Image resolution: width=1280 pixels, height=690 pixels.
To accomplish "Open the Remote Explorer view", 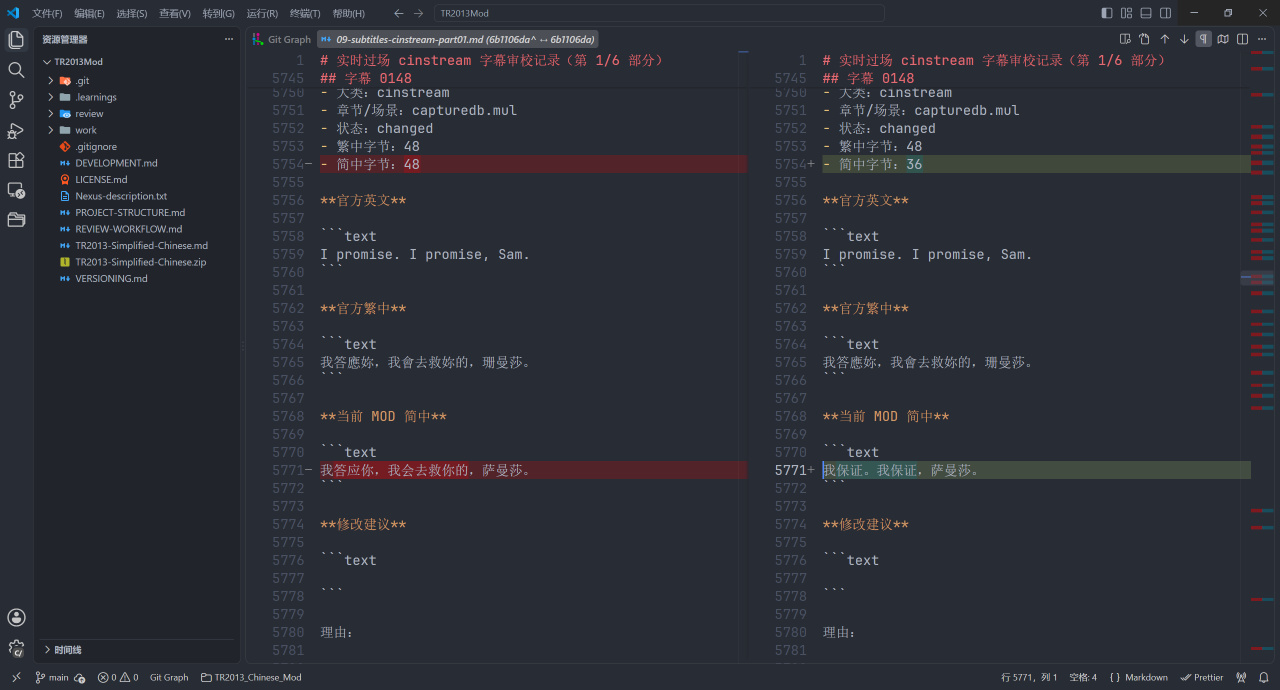I will pyautogui.click(x=16, y=190).
